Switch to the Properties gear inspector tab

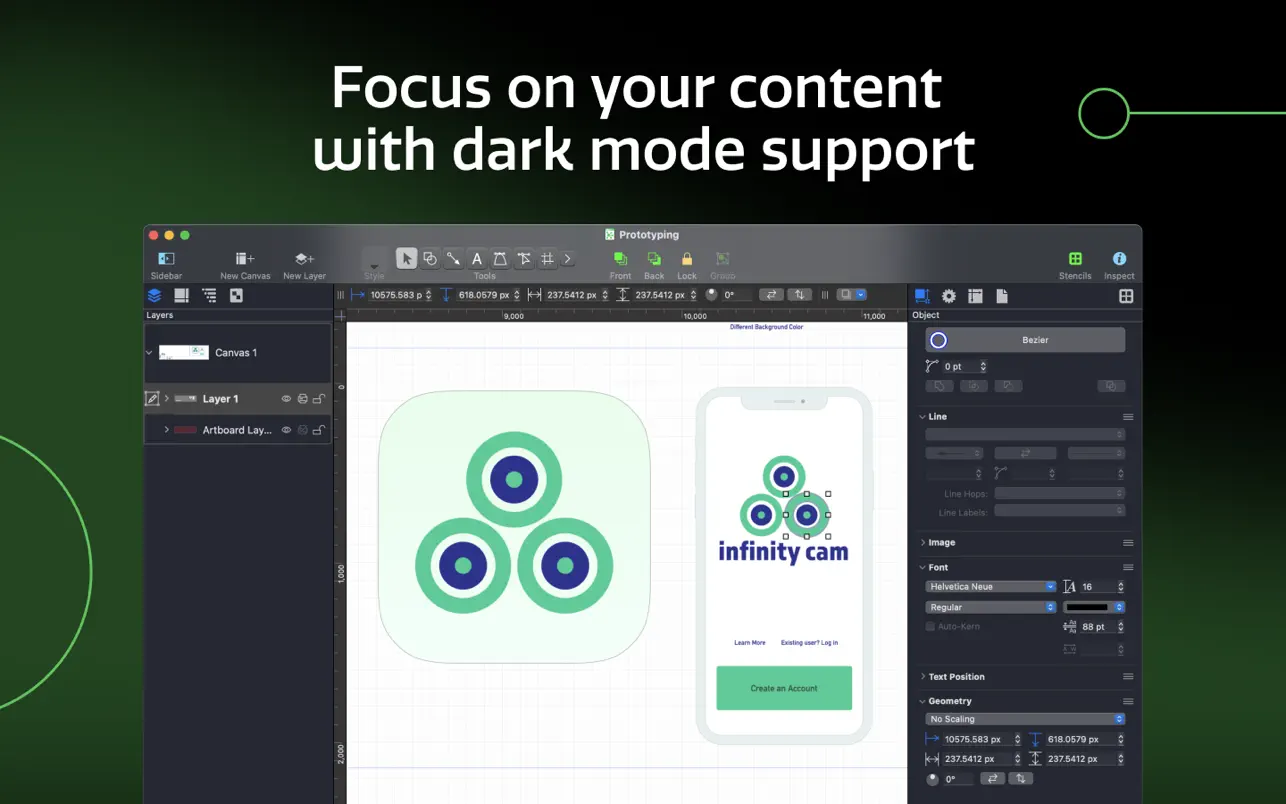949,296
